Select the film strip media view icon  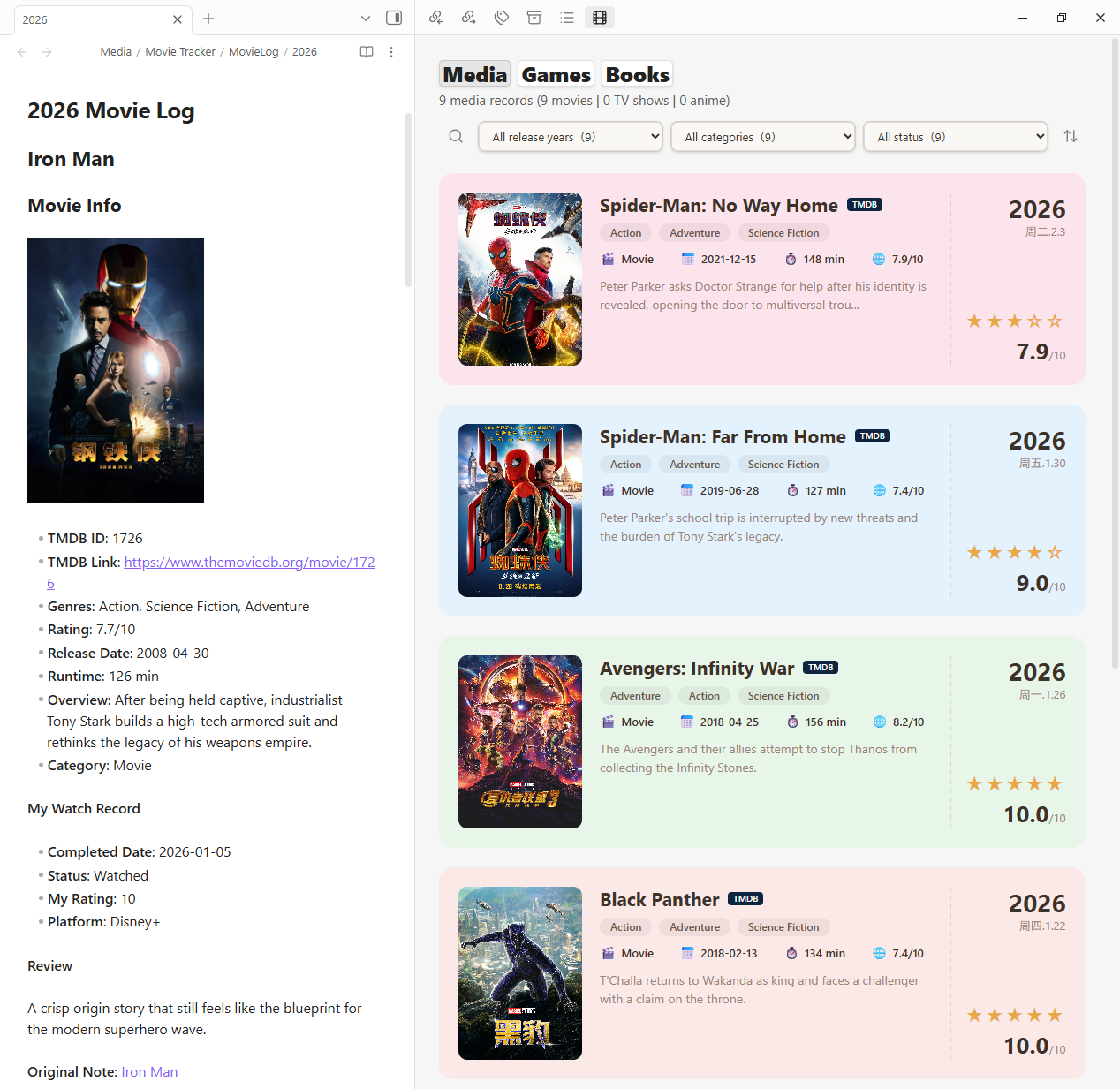pyautogui.click(x=600, y=18)
